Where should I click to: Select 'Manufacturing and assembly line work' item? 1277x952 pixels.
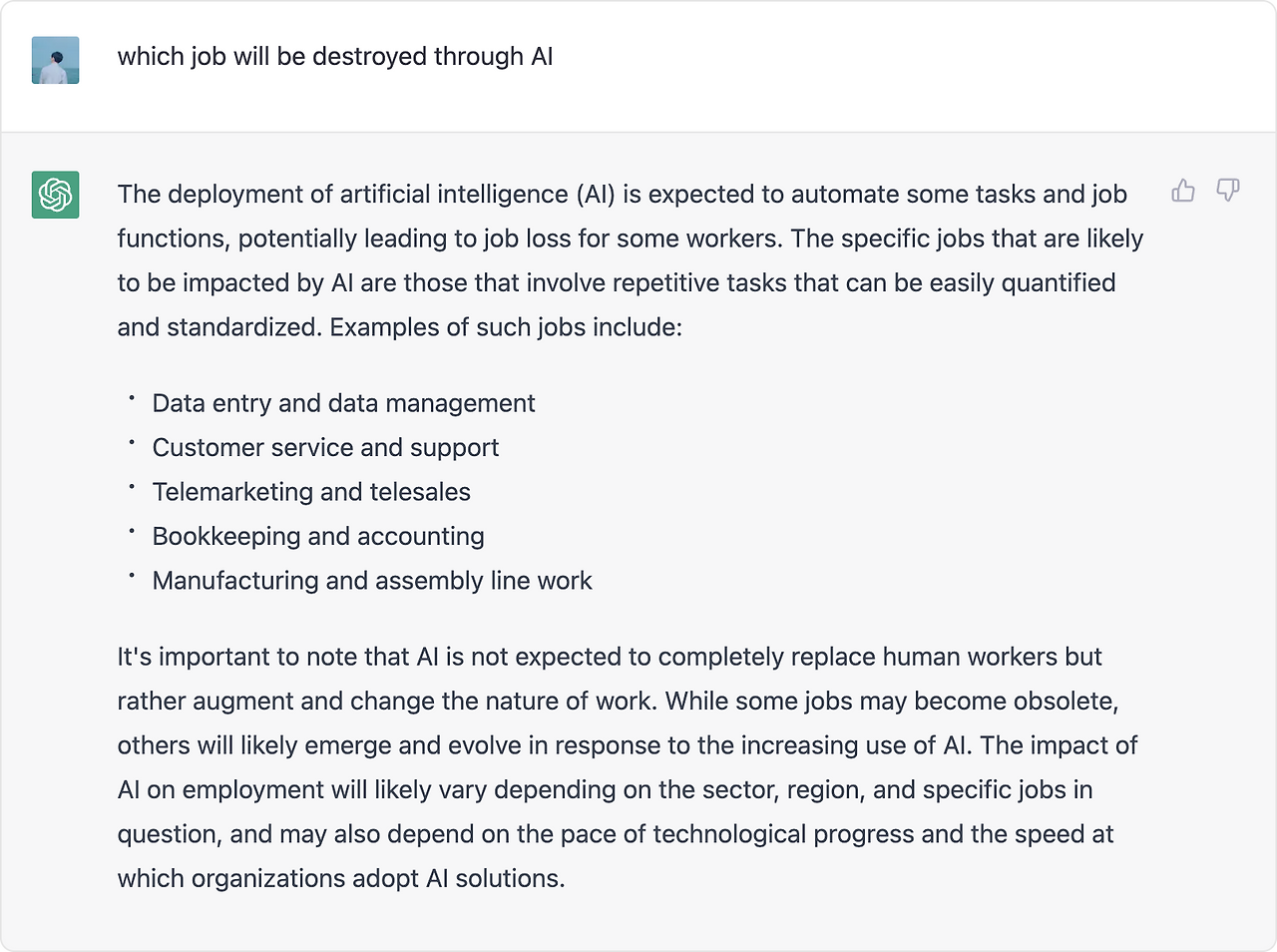click(372, 581)
